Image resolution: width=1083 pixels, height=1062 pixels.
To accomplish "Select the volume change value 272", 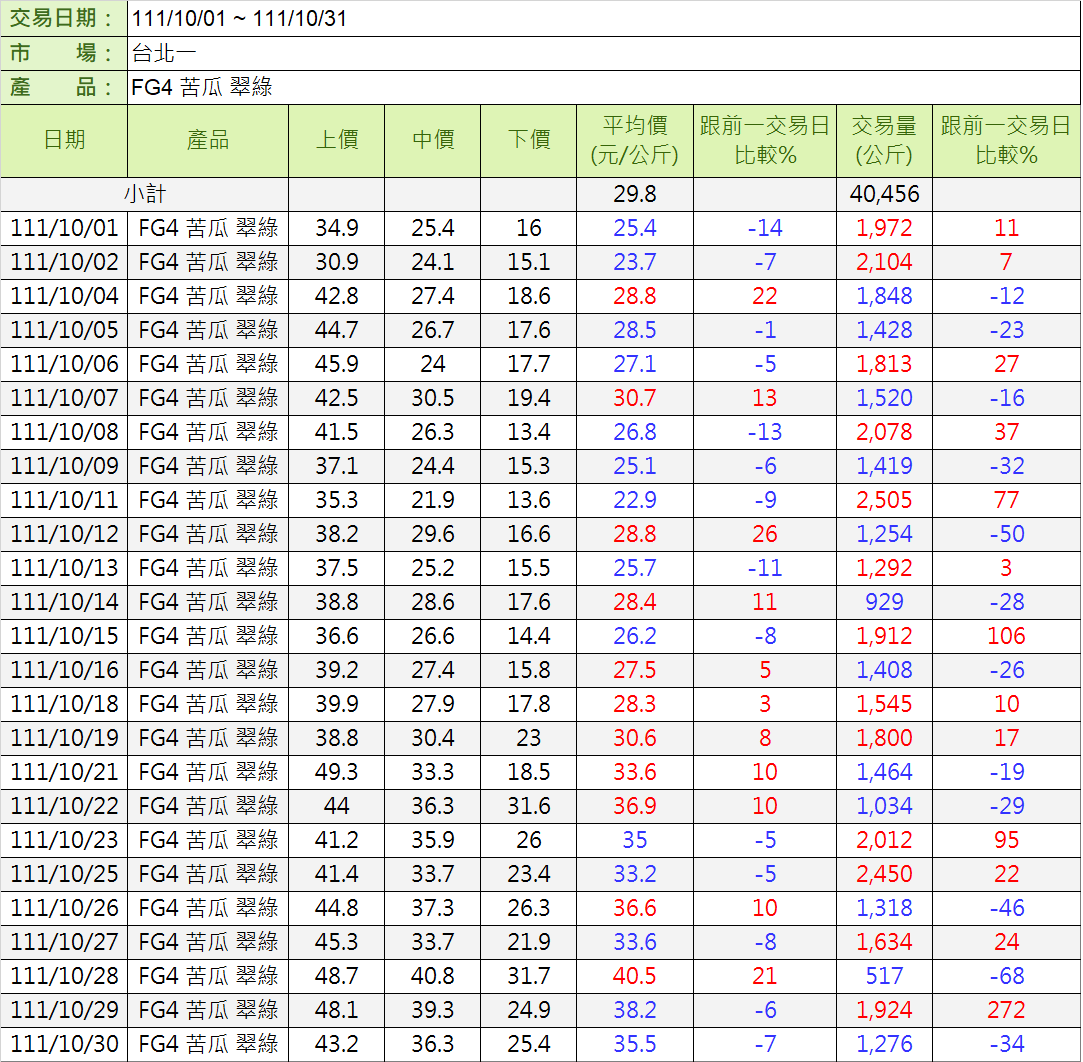I will coord(1006,1010).
